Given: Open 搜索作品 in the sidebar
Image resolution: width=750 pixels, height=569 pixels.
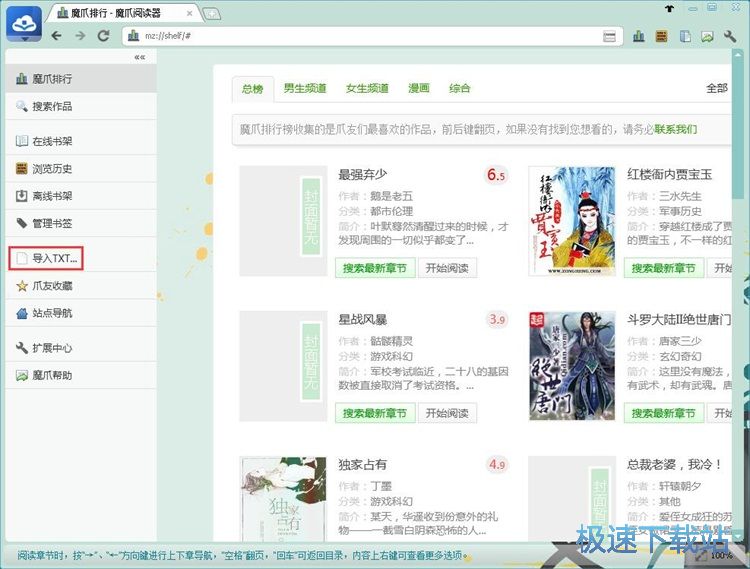Looking at the screenshot, I should 81,106.
